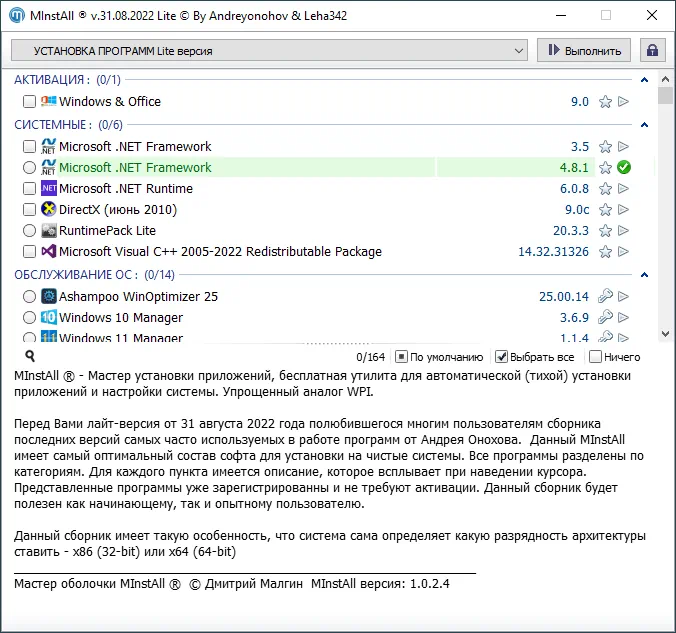Toggle the Выбрать все checkbox
The width and height of the screenshot is (676, 633).
click(501, 357)
